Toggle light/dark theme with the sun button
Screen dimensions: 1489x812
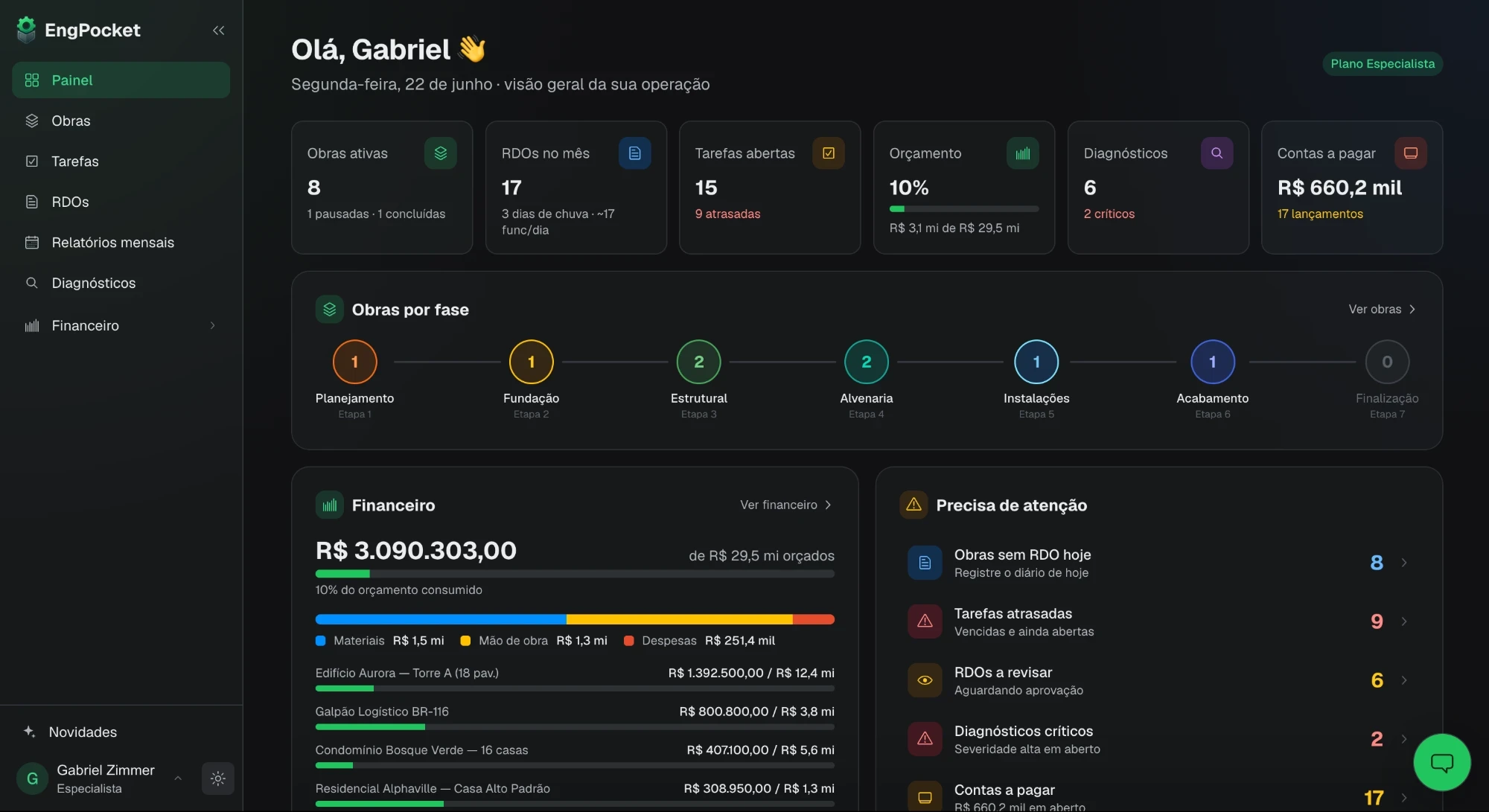pyautogui.click(x=218, y=779)
